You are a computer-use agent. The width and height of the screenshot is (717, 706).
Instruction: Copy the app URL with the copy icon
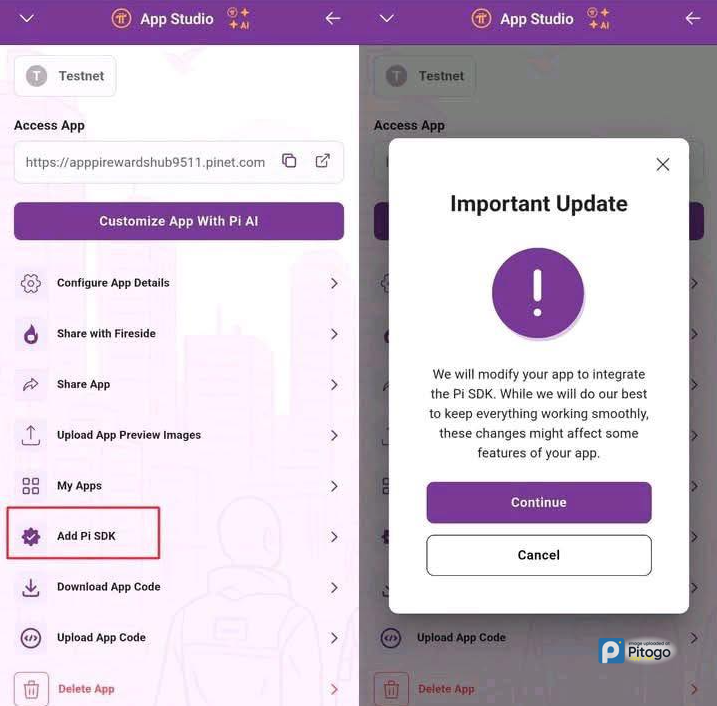[289, 161]
